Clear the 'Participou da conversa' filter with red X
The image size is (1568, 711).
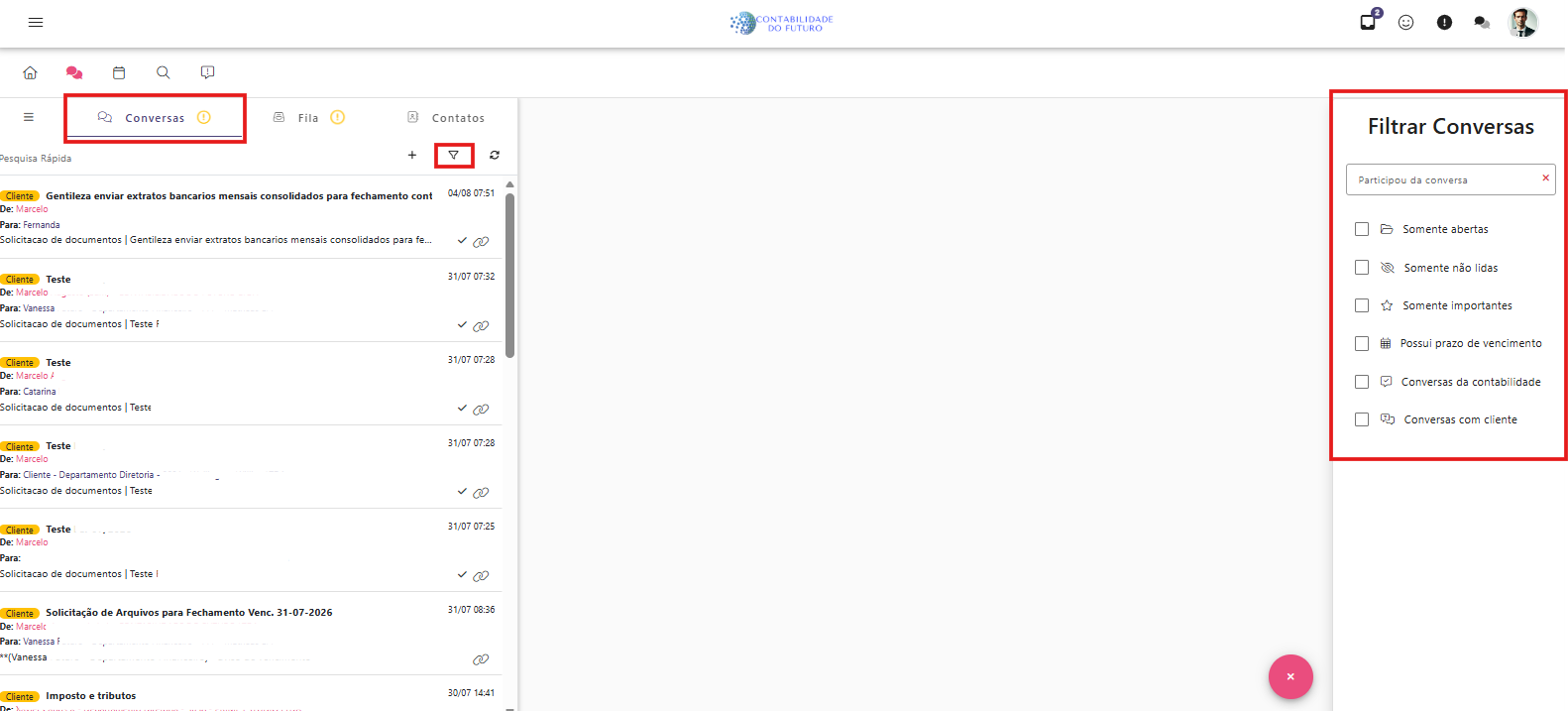pos(1545,178)
